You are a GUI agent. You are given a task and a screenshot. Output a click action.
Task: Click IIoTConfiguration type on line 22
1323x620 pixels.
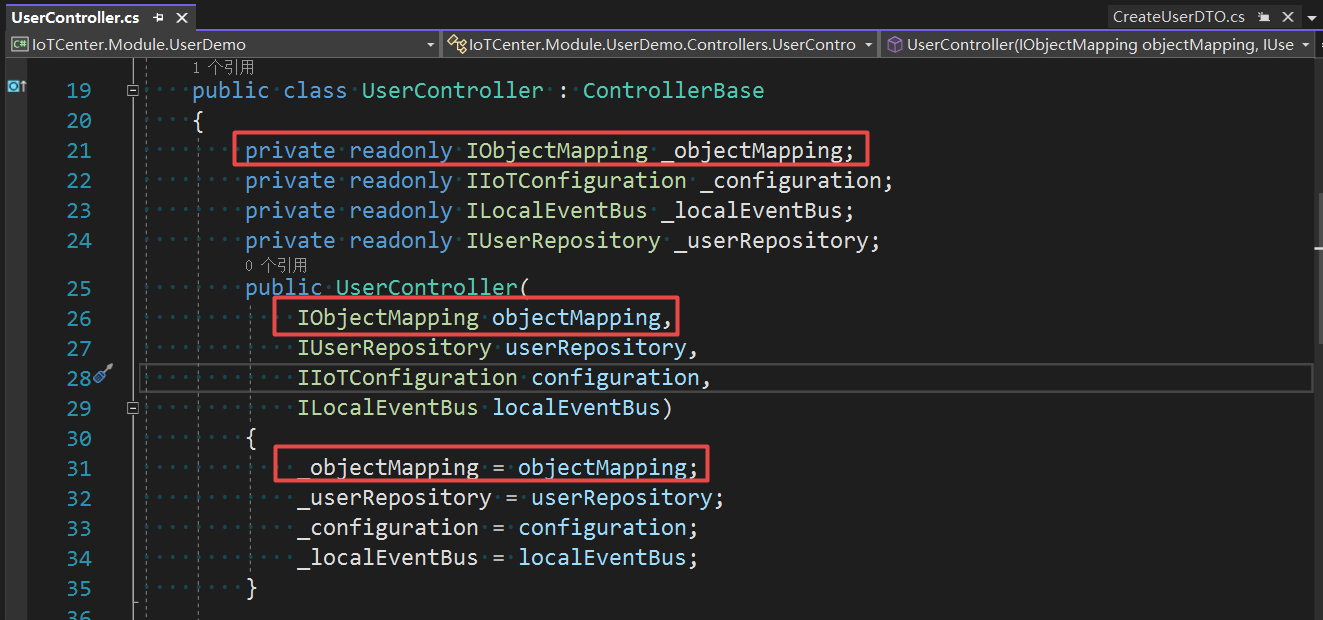click(x=576, y=181)
